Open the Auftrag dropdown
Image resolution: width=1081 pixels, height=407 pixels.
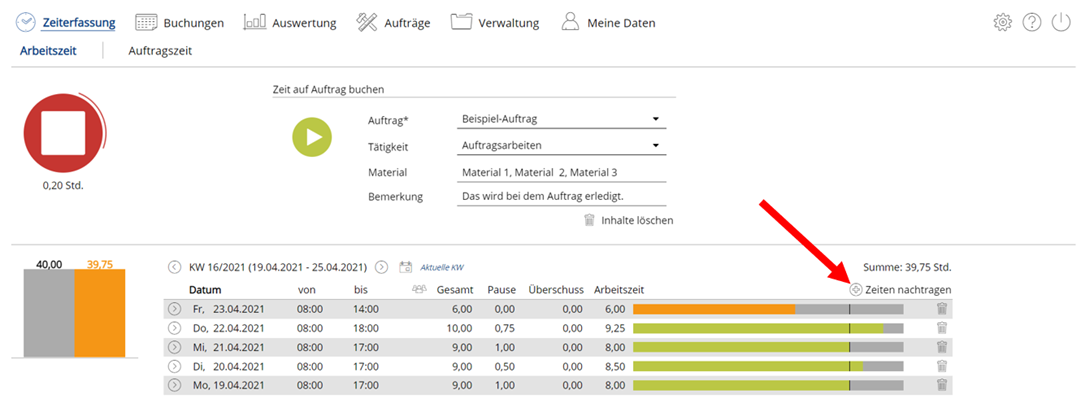561,119
